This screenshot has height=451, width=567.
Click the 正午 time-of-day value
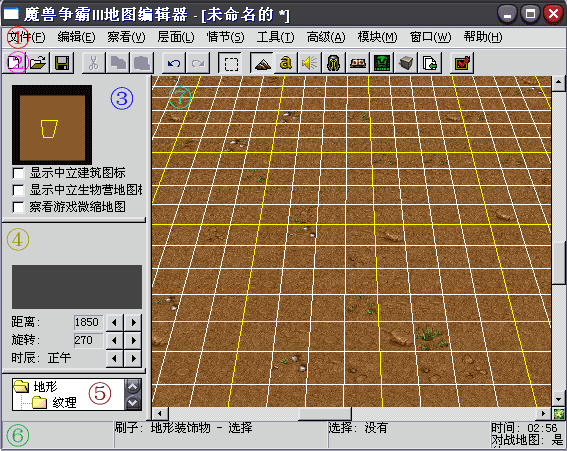click(59, 358)
